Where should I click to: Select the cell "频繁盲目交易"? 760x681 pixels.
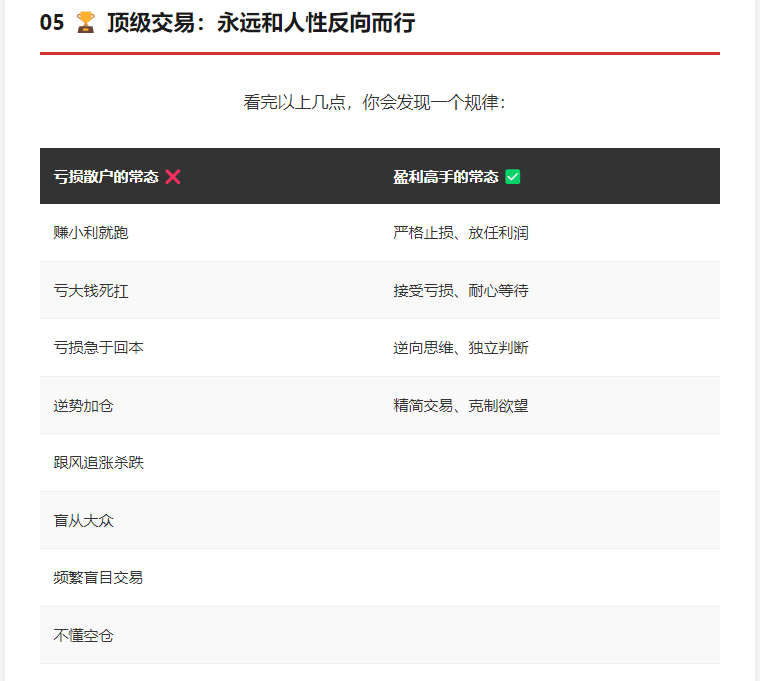210,577
